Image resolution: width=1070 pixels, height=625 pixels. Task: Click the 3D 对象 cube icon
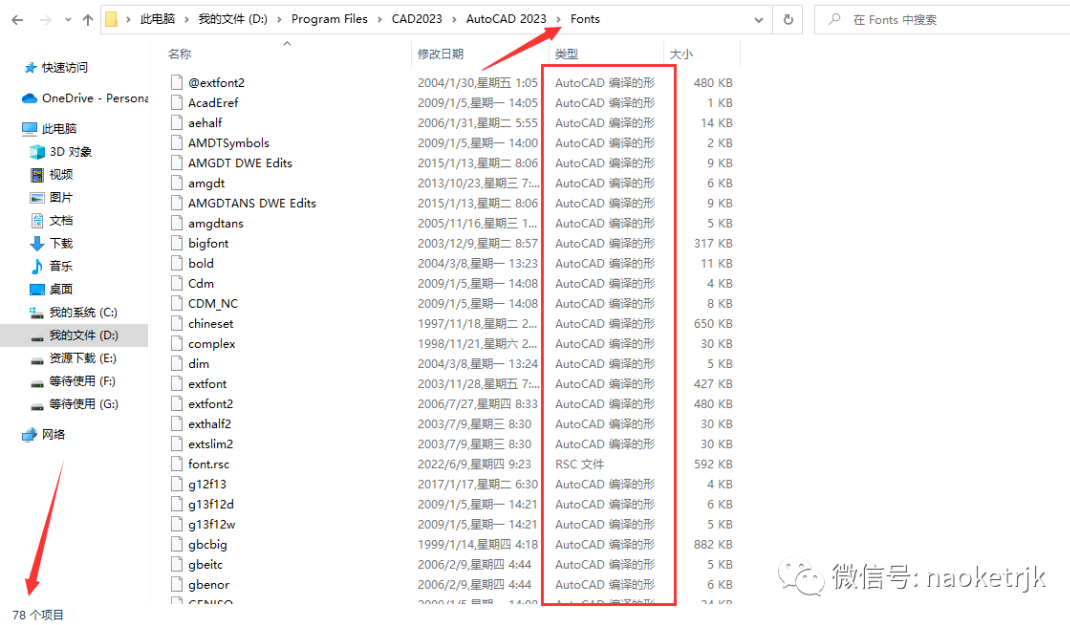(37, 151)
